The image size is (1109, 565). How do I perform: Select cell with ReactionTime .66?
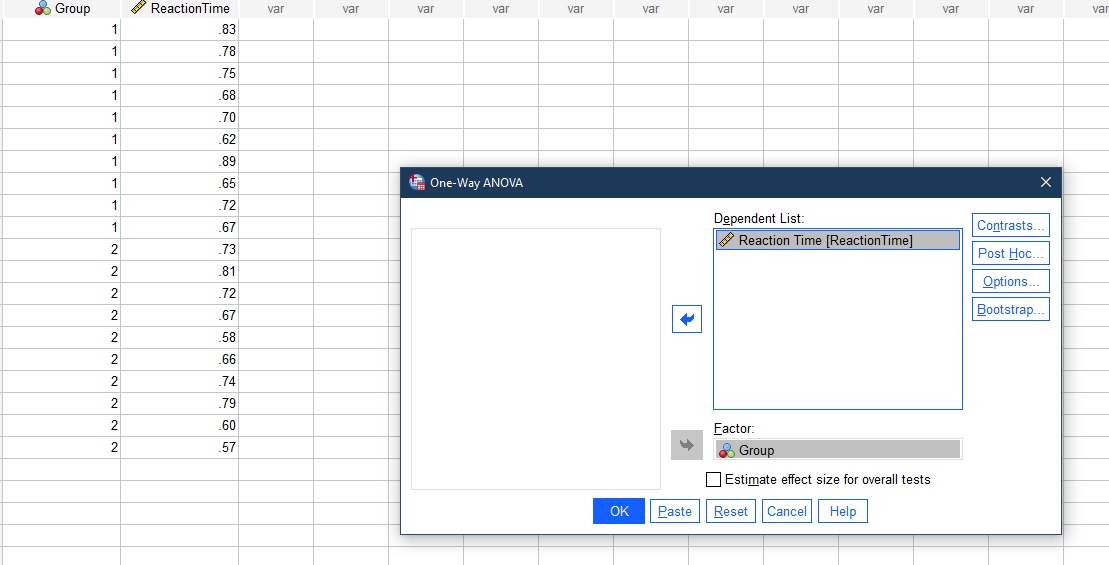point(180,359)
